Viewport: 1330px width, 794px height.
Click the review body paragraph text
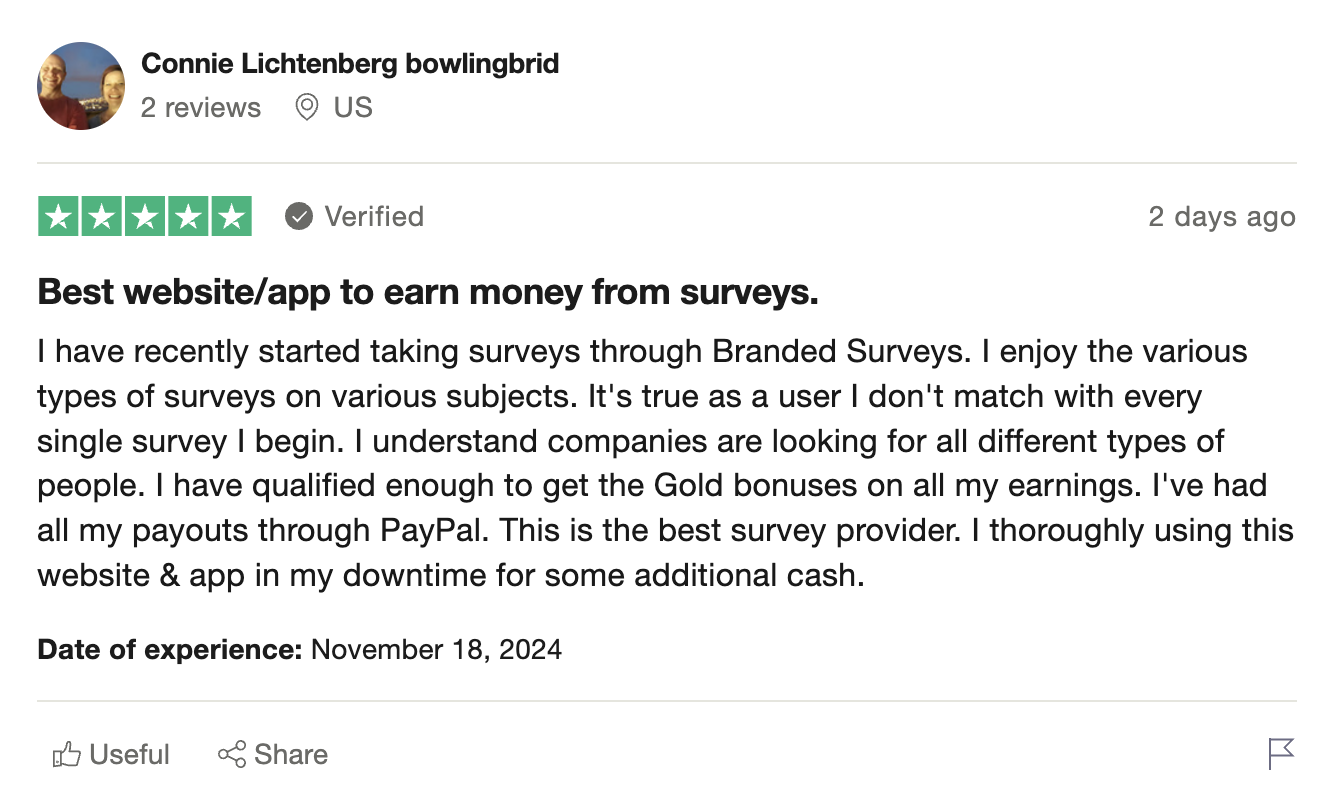(x=666, y=463)
